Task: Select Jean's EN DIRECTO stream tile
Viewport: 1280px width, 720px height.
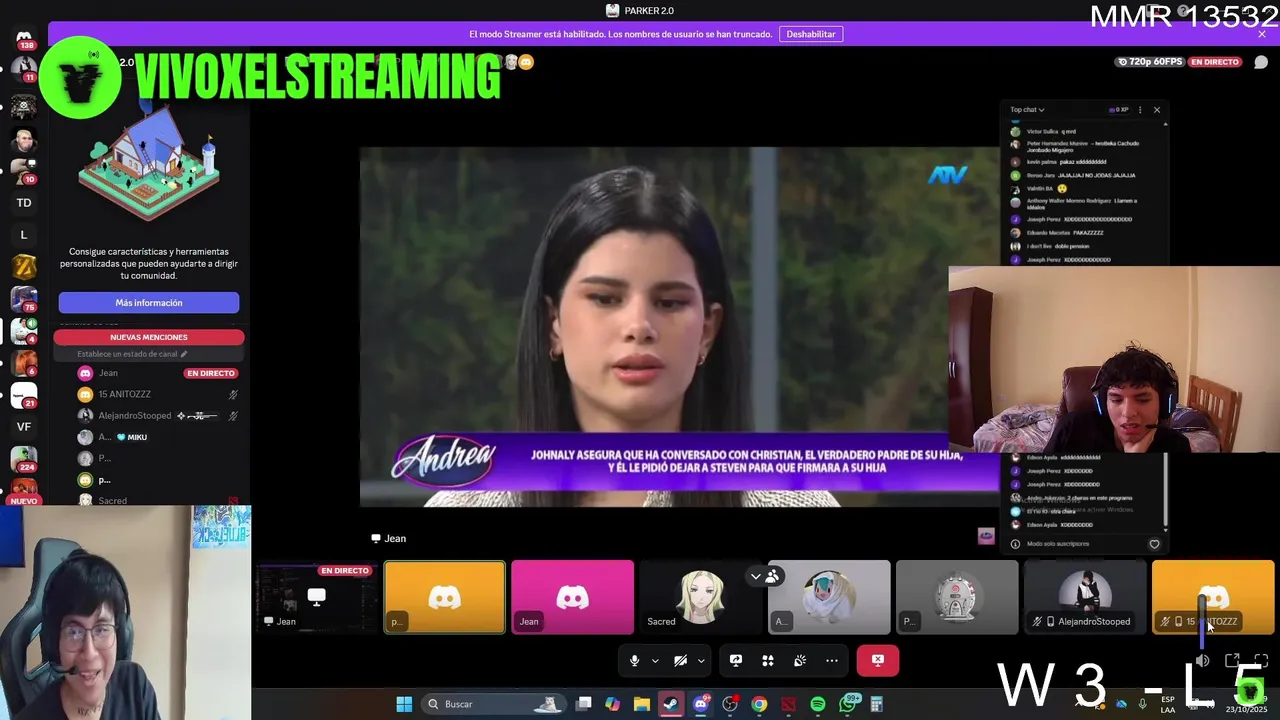Action: 316,597
